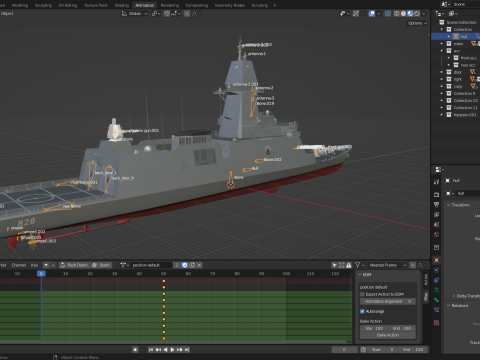Click the Animation Argument field
This screenshot has width=480, height=360.
point(388,301)
